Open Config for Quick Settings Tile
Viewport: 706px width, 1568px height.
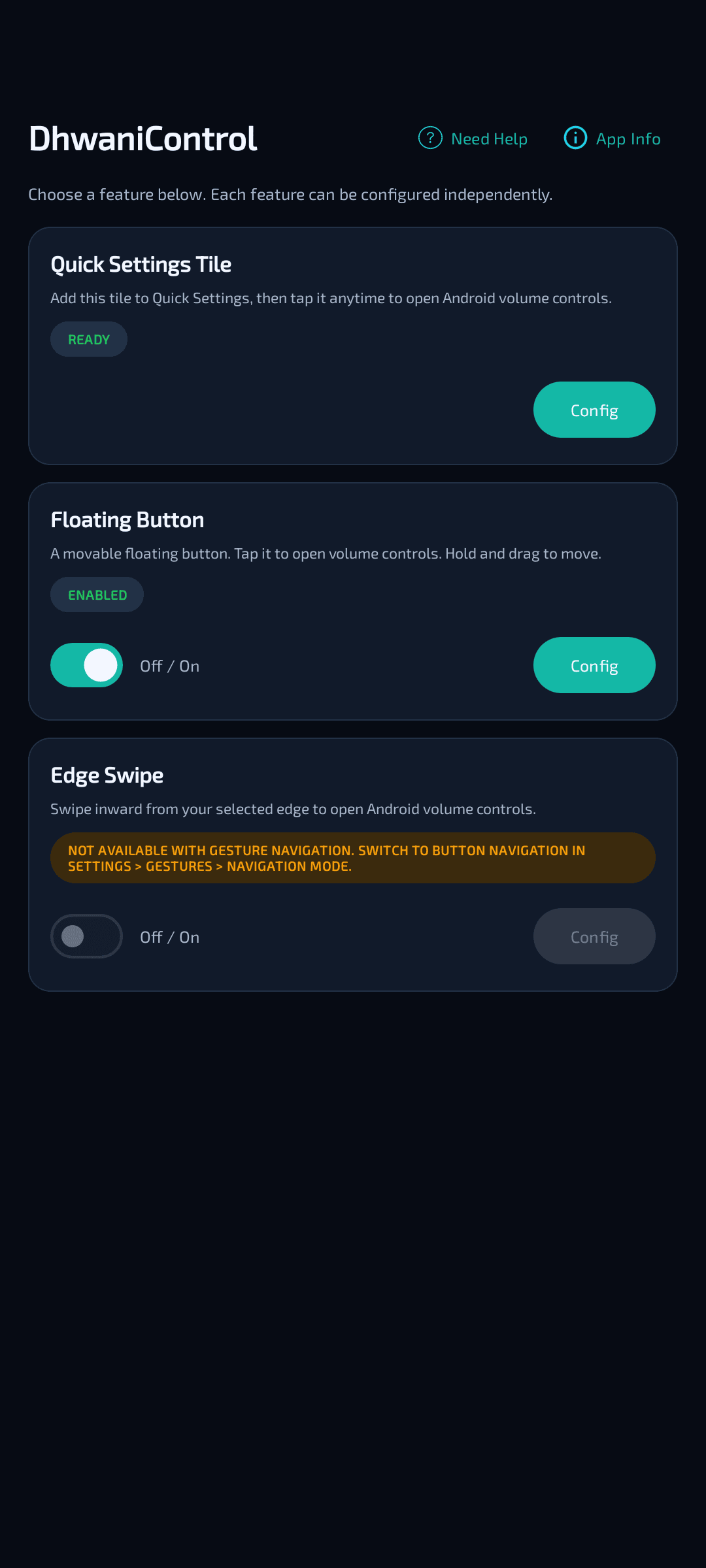(x=594, y=410)
